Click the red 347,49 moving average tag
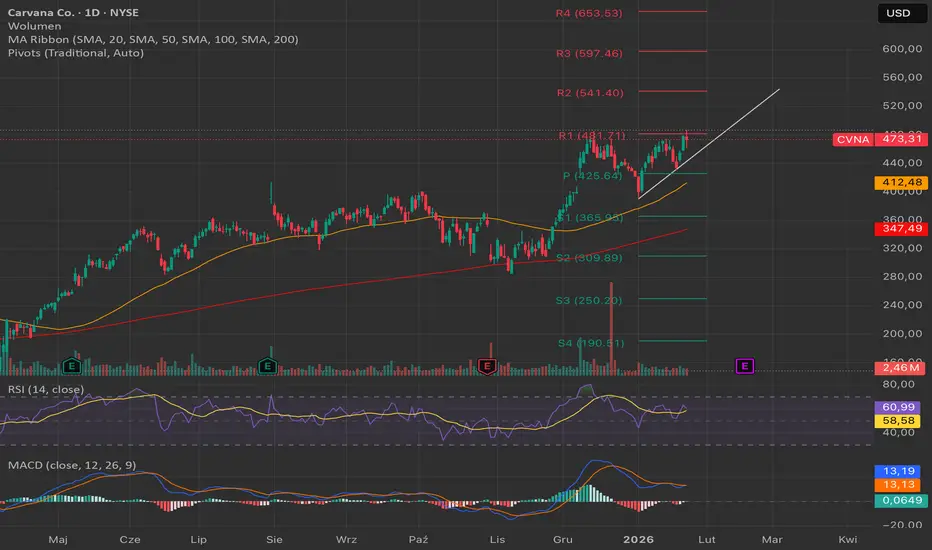Viewport: 932px width, 550px height. coord(901,230)
